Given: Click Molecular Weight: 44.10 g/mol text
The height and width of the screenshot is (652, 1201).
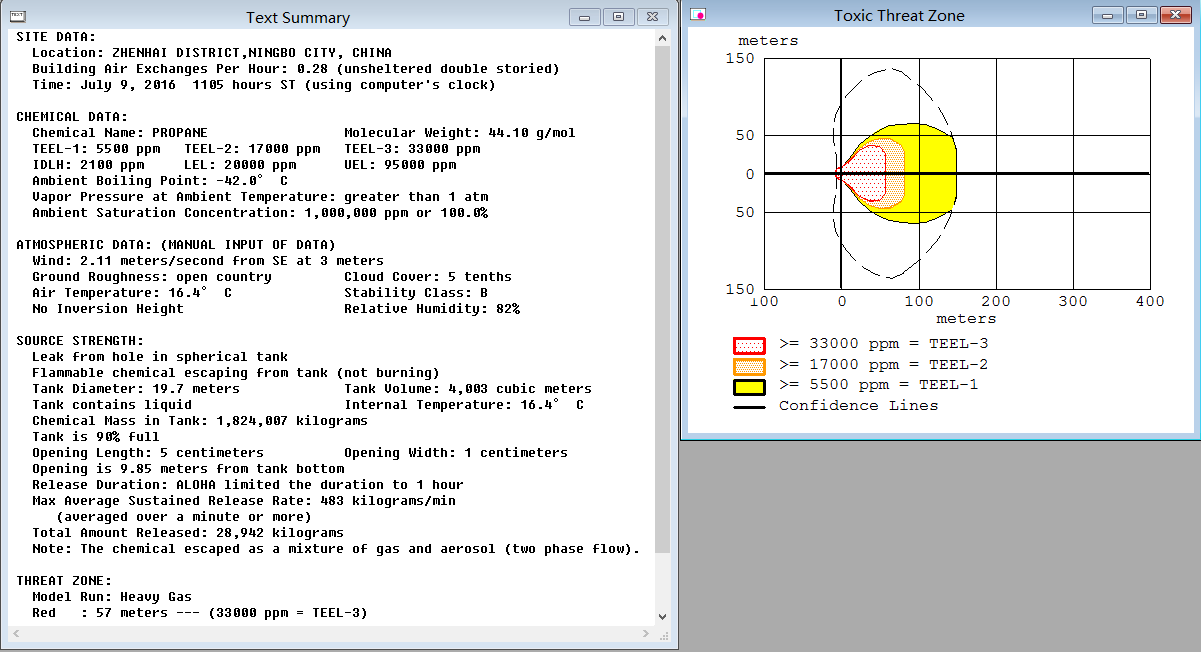Looking at the screenshot, I should click(x=460, y=133).
